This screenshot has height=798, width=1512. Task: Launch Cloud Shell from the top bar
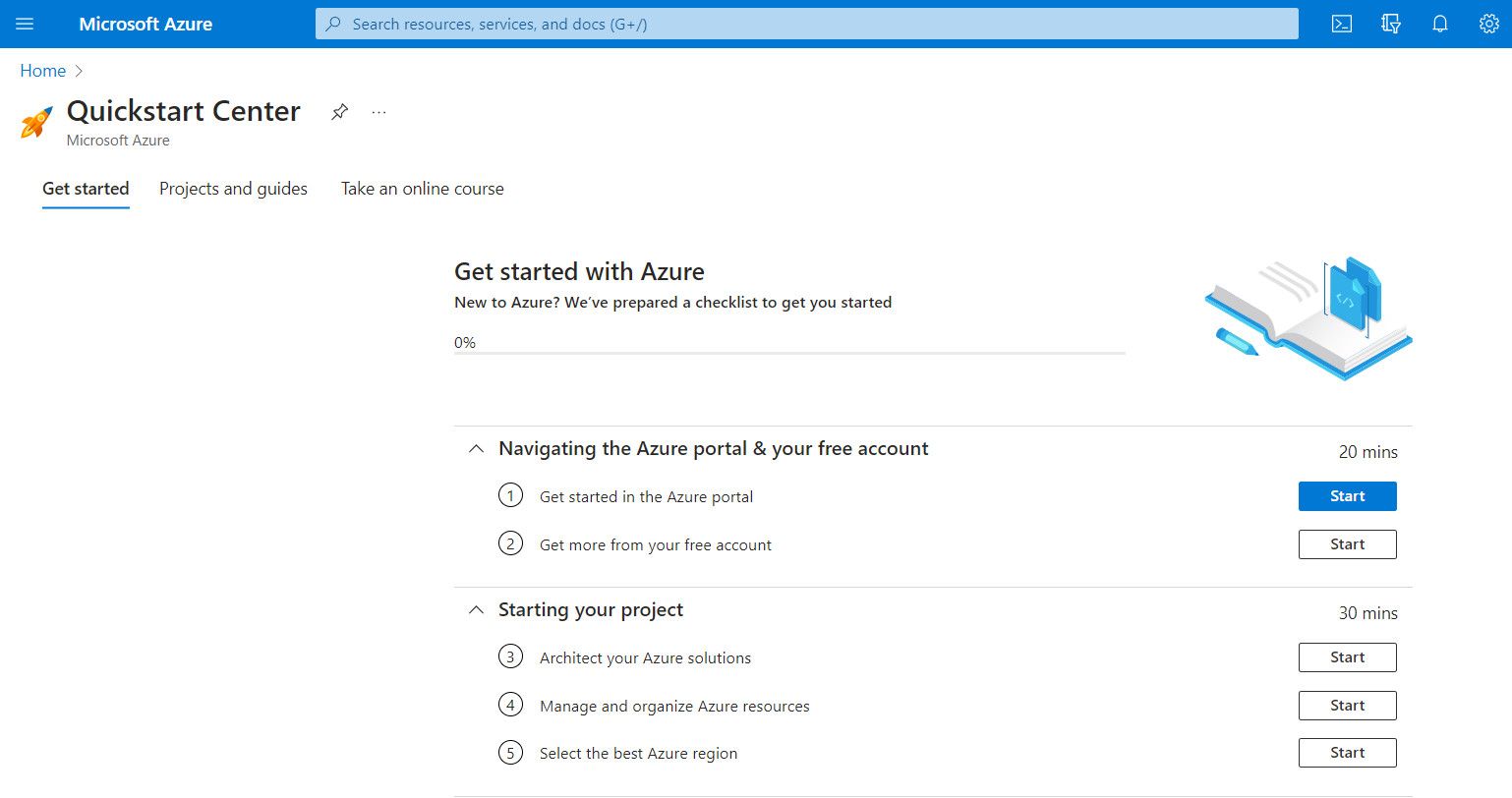tap(1341, 24)
